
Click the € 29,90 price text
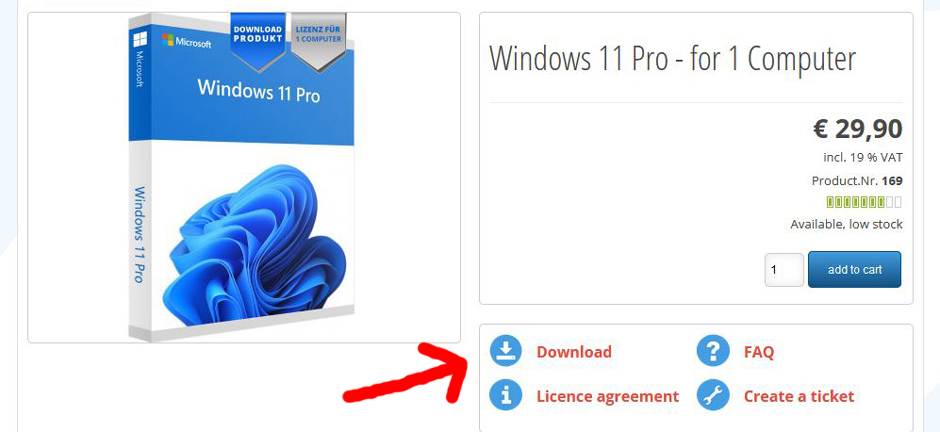[857, 128]
